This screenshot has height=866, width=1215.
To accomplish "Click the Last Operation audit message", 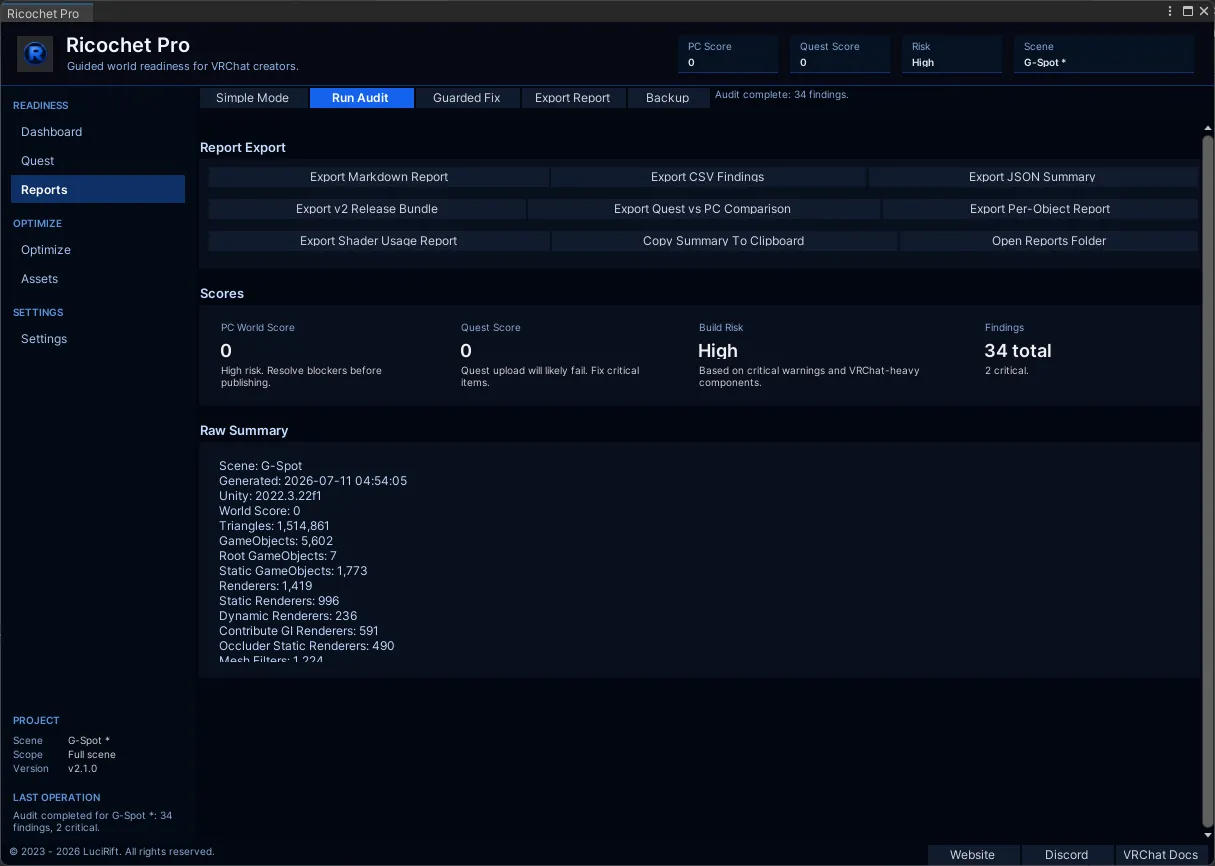I will pyautogui.click(x=93, y=822).
